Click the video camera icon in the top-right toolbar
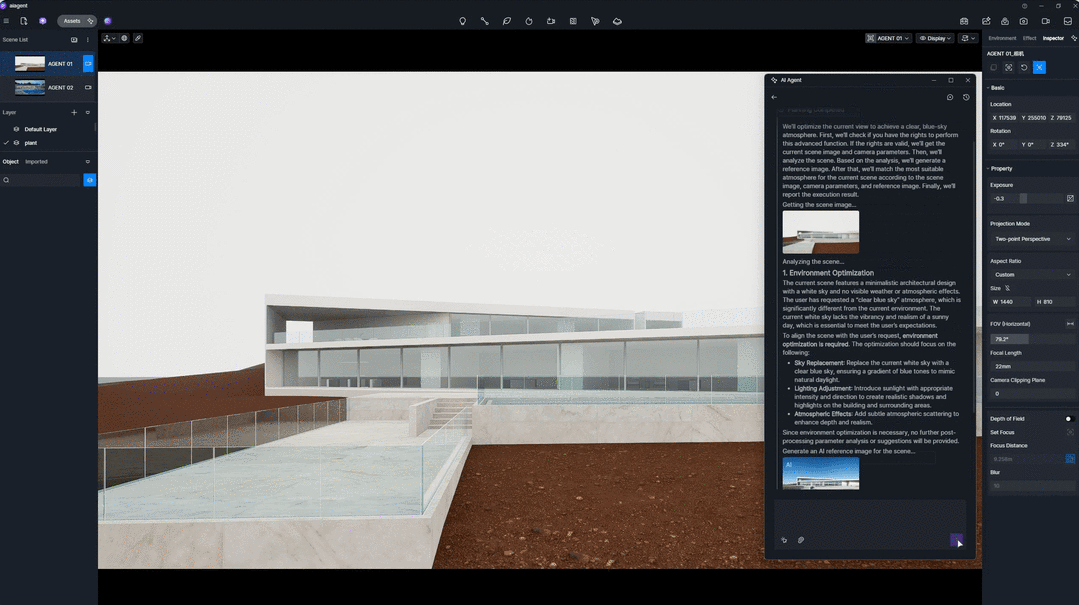 click(x=1044, y=21)
